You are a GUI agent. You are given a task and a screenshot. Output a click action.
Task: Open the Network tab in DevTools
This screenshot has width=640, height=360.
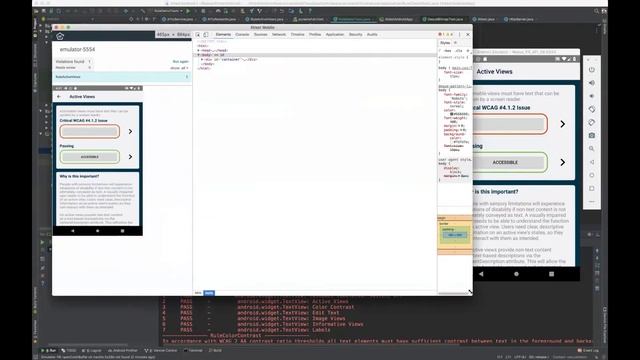pyautogui.click(x=279, y=35)
